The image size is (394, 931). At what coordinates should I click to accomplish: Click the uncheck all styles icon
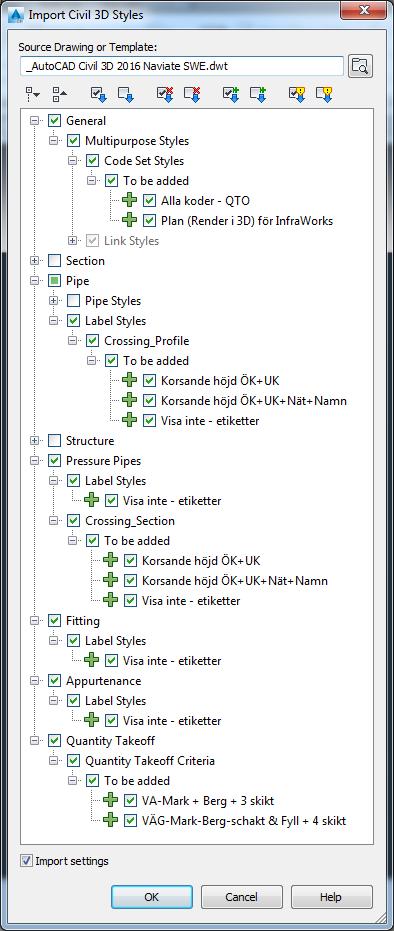[126, 94]
